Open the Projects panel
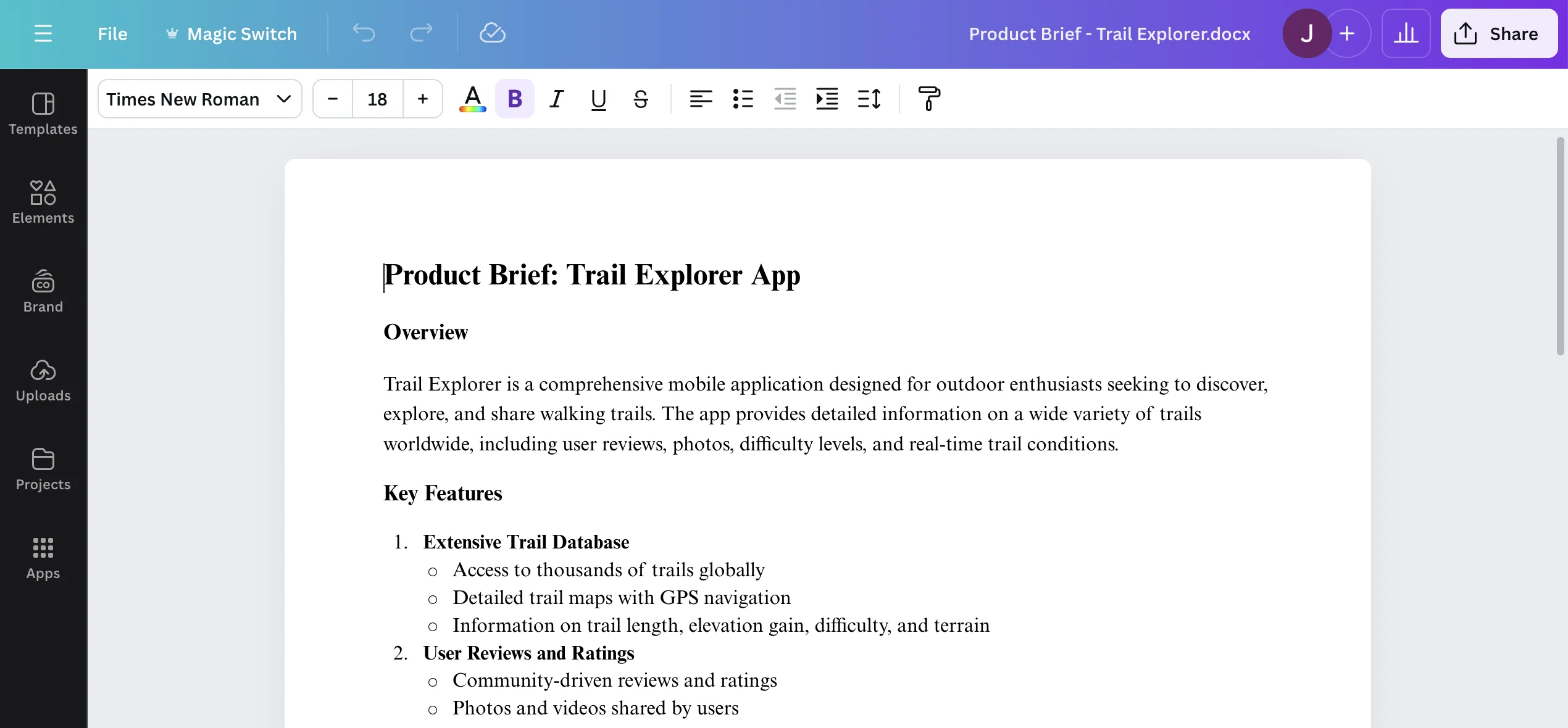 click(x=43, y=468)
